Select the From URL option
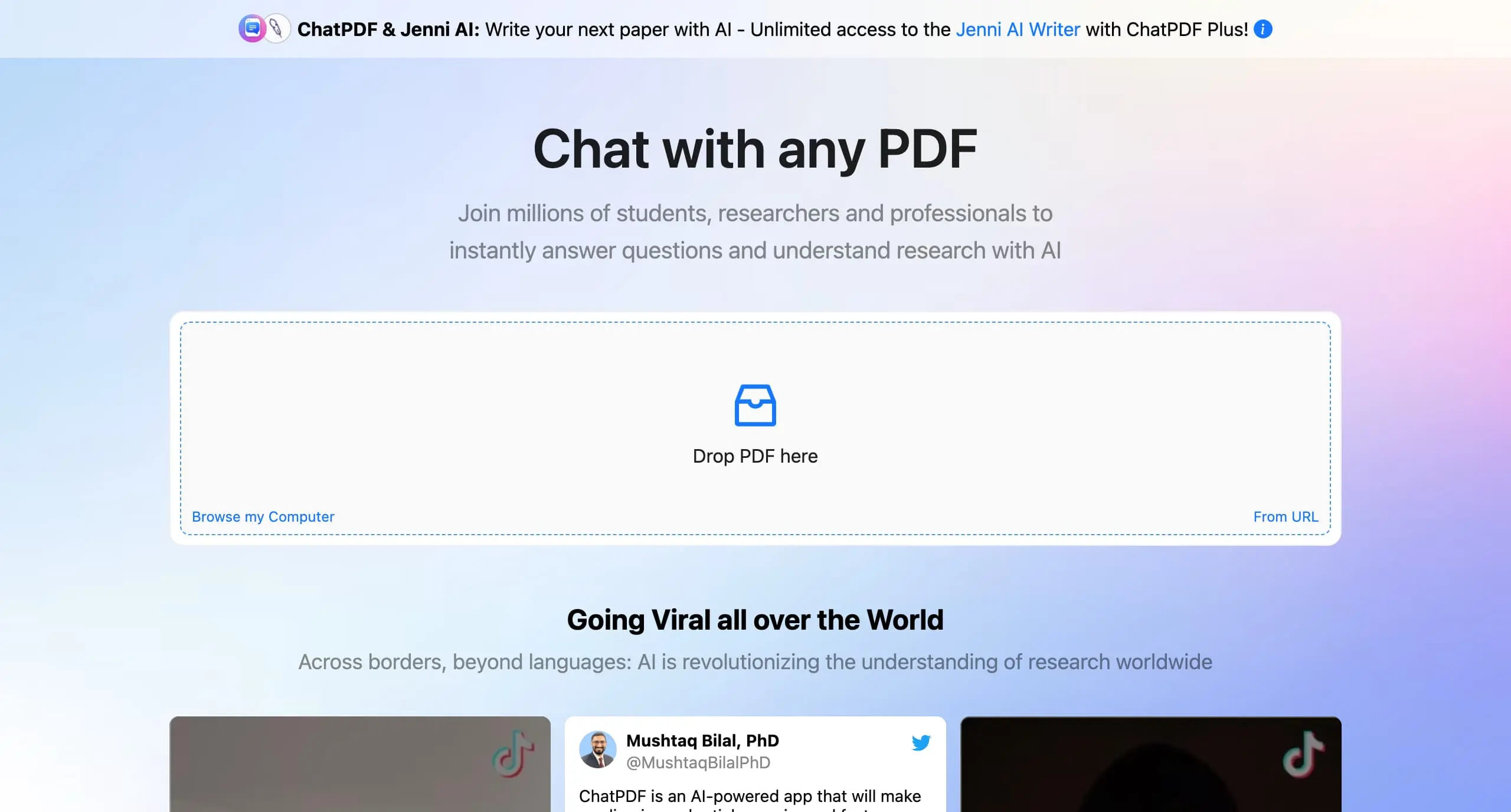The image size is (1511, 812). tap(1286, 517)
